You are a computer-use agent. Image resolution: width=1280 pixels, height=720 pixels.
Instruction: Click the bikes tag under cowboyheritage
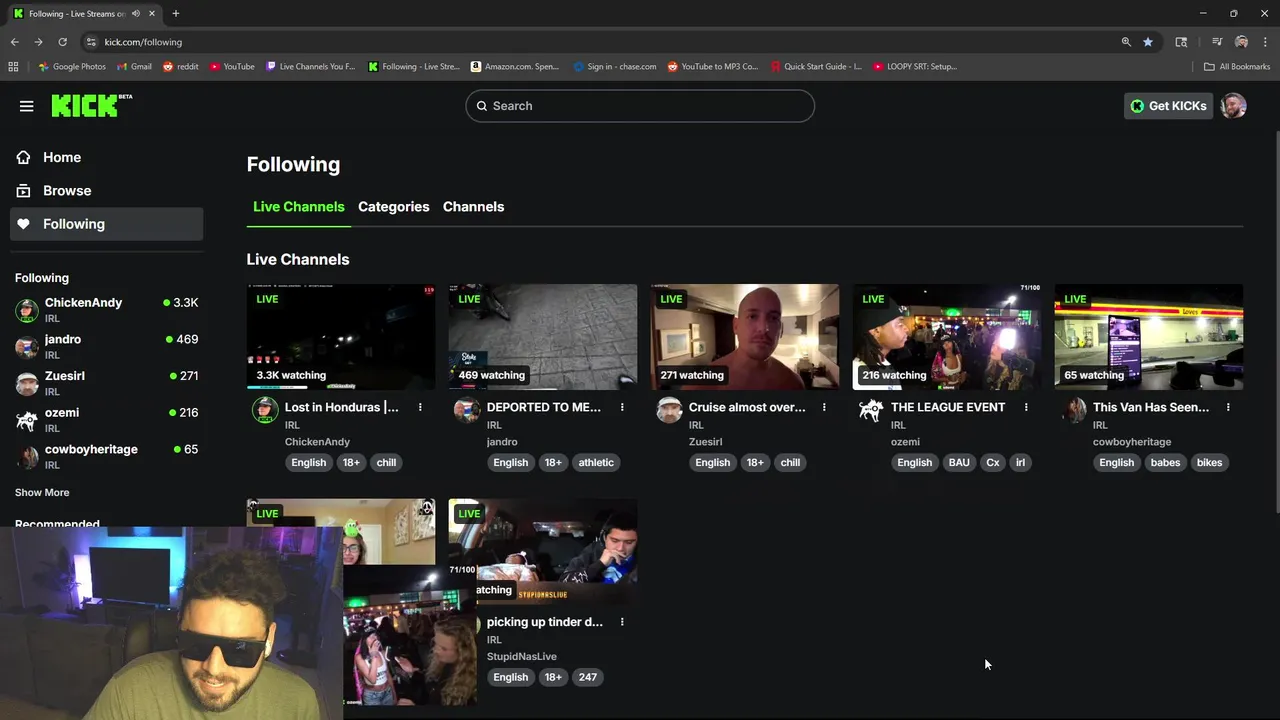click(1210, 462)
